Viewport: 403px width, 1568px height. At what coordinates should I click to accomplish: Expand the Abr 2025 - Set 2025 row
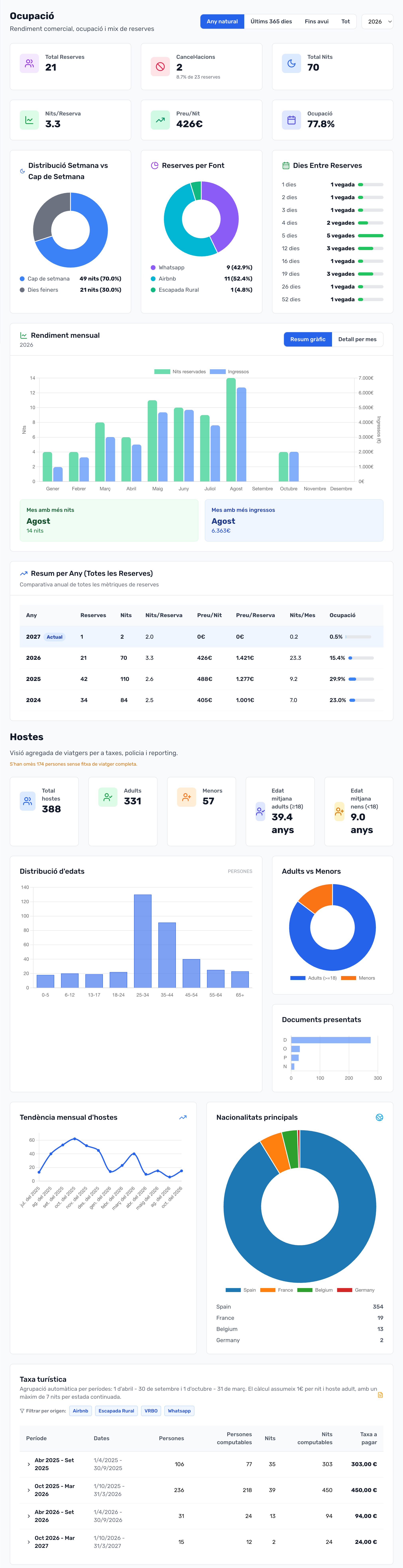[29, 1465]
